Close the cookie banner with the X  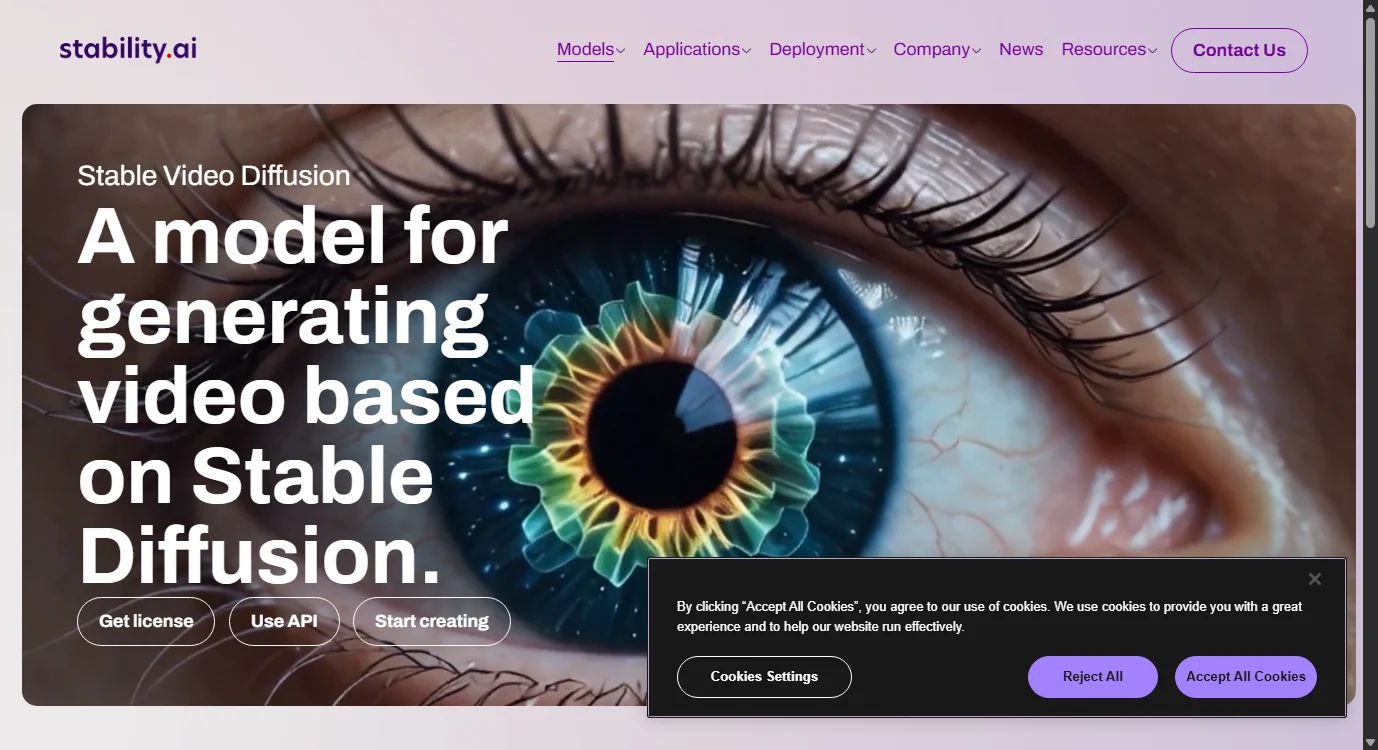pos(1314,579)
